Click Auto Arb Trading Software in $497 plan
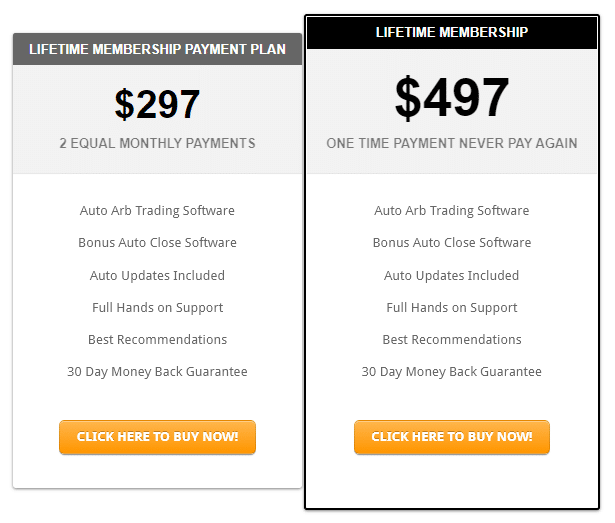Image resolution: width=615 pixels, height=523 pixels. pyautogui.click(x=452, y=211)
